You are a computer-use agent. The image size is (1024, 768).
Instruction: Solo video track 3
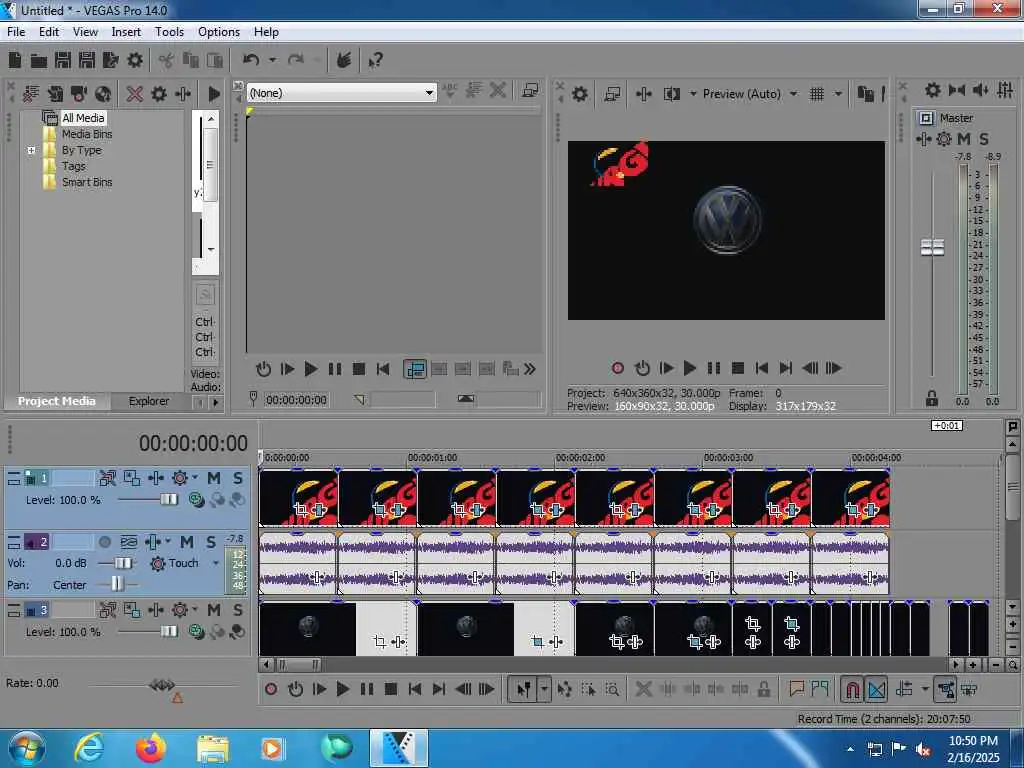[x=238, y=610]
